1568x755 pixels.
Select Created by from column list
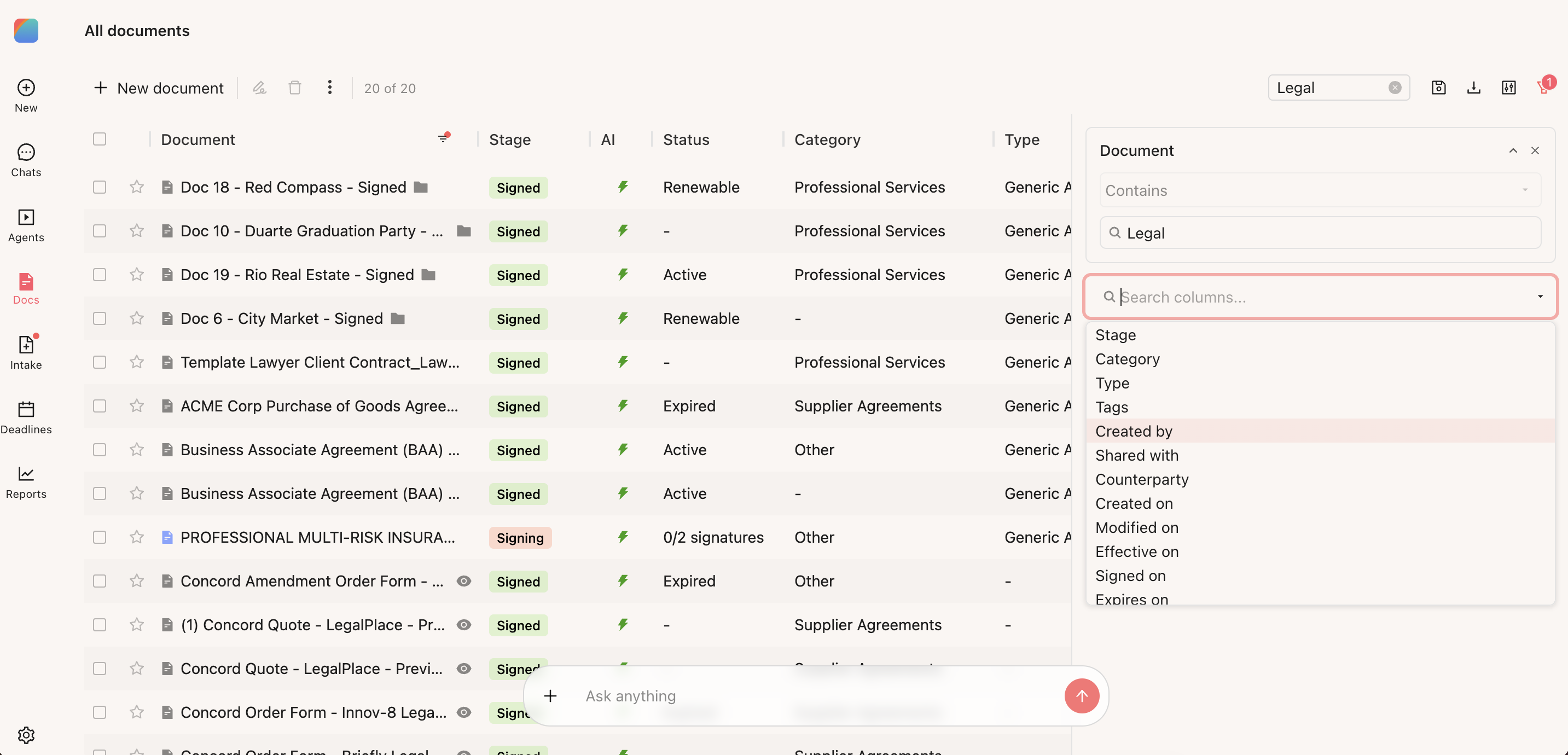1134,431
